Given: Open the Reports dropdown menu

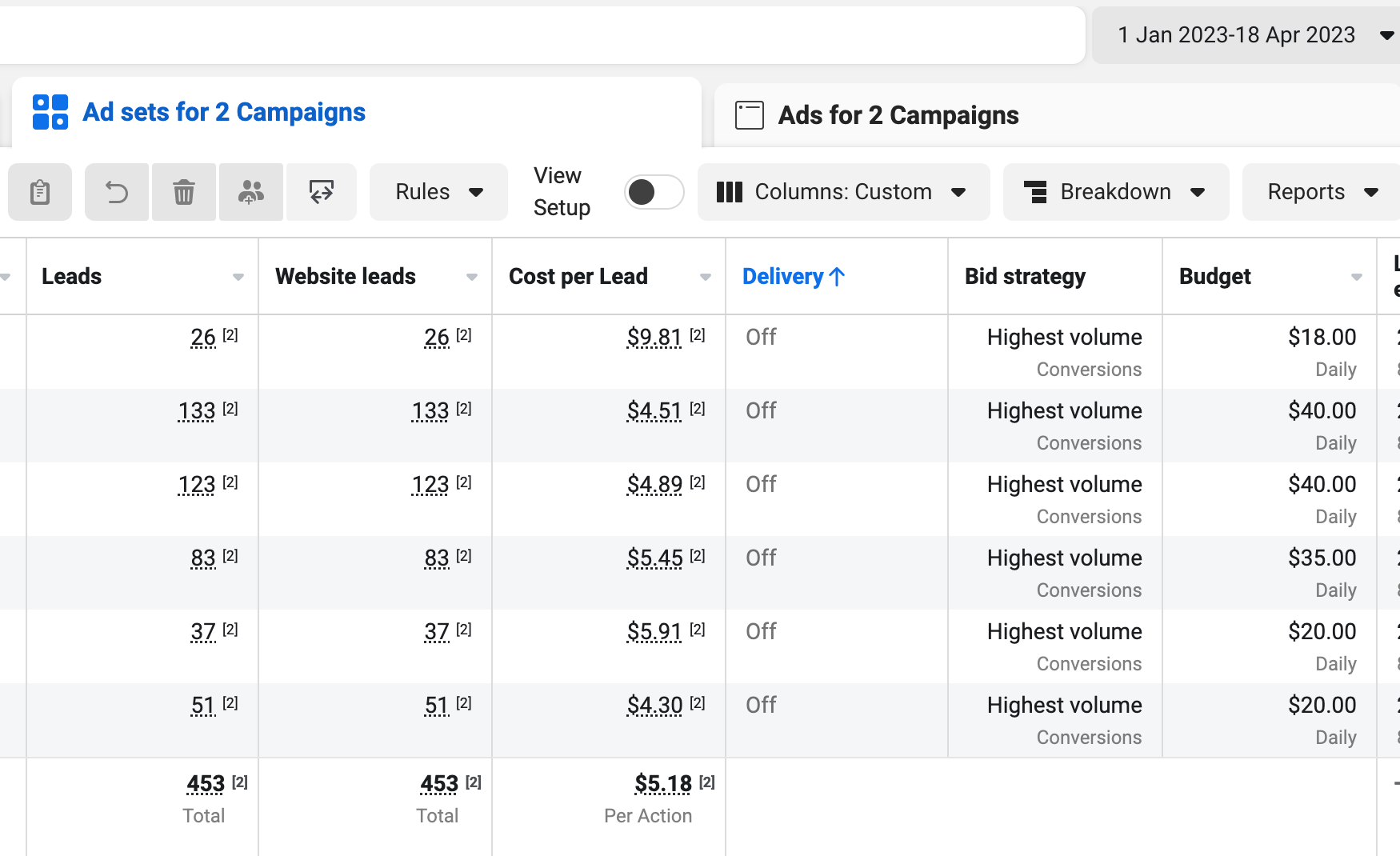Looking at the screenshot, I should point(1322,192).
